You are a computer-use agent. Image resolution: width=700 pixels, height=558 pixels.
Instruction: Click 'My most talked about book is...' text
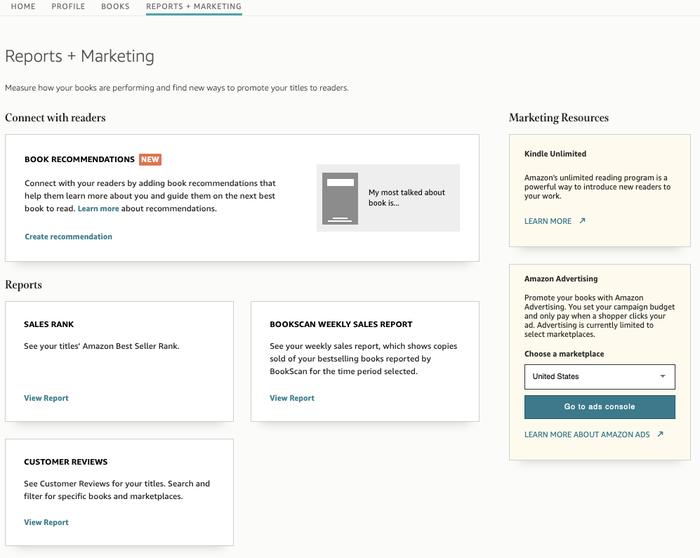tap(407, 197)
